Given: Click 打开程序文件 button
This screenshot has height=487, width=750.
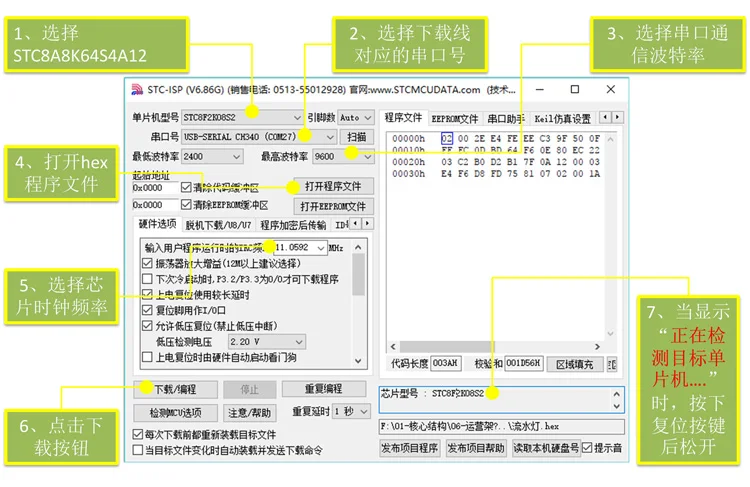Looking at the screenshot, I should coord(333,186).
